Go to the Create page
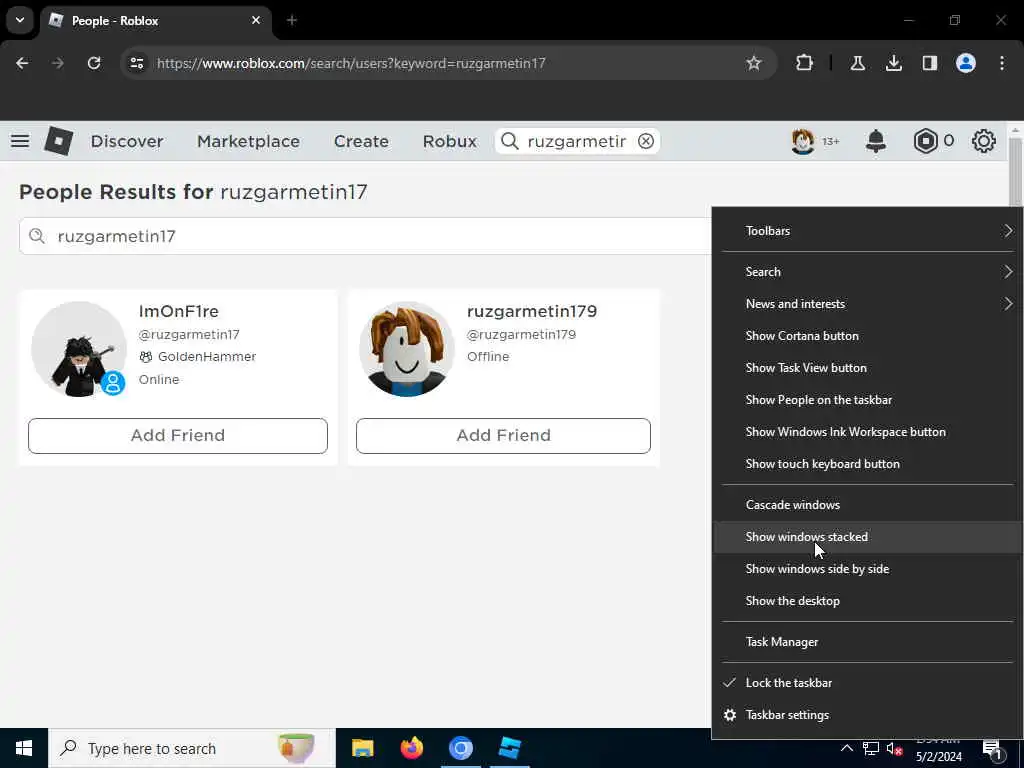 (x=361, y=141)
